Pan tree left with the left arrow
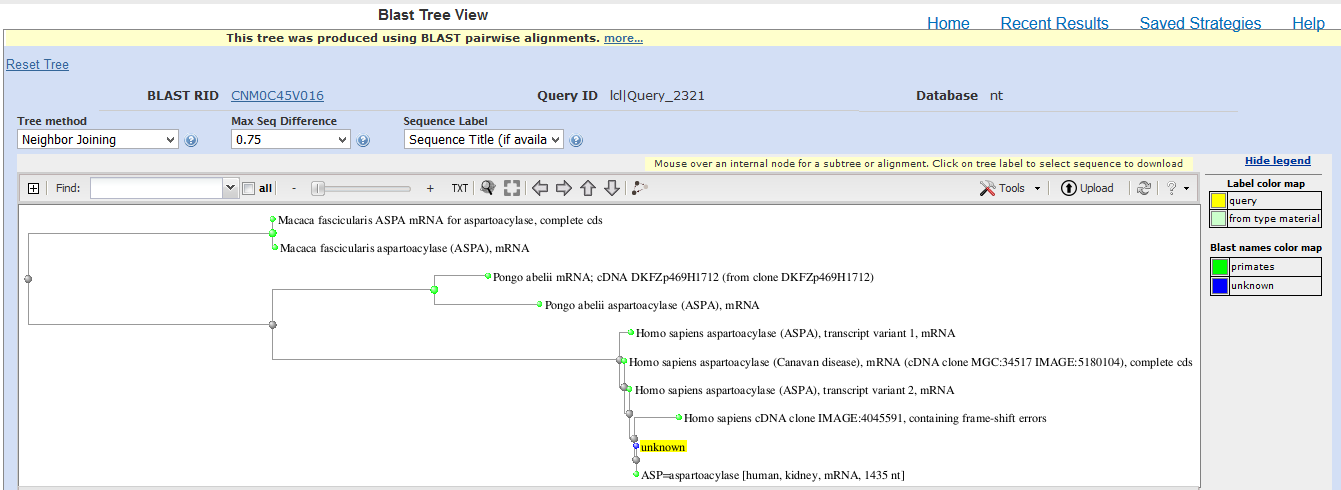1341x490 pixels. coord(540,188)
